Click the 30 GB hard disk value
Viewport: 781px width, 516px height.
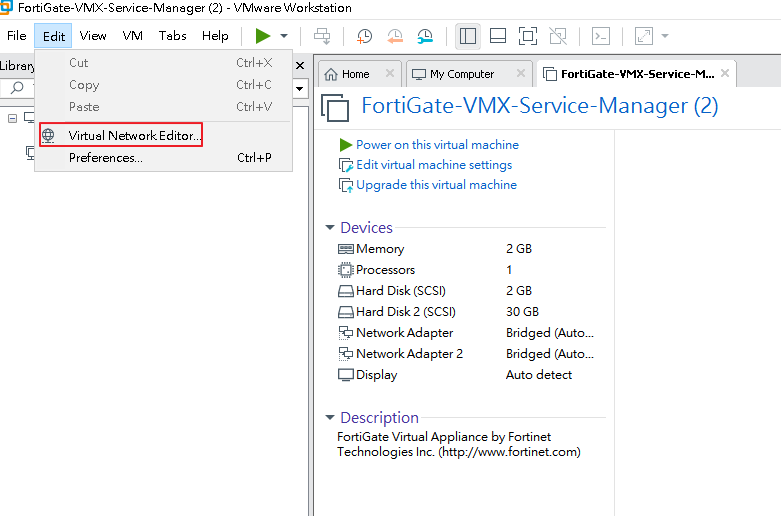point(522,312)
